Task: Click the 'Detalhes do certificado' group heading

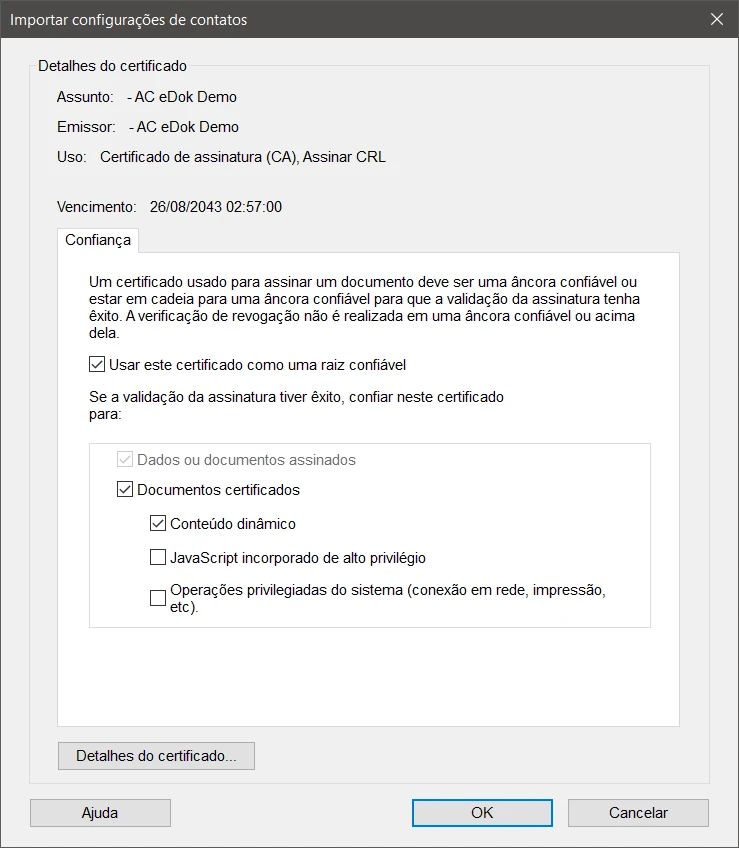Action: point(112,66)
